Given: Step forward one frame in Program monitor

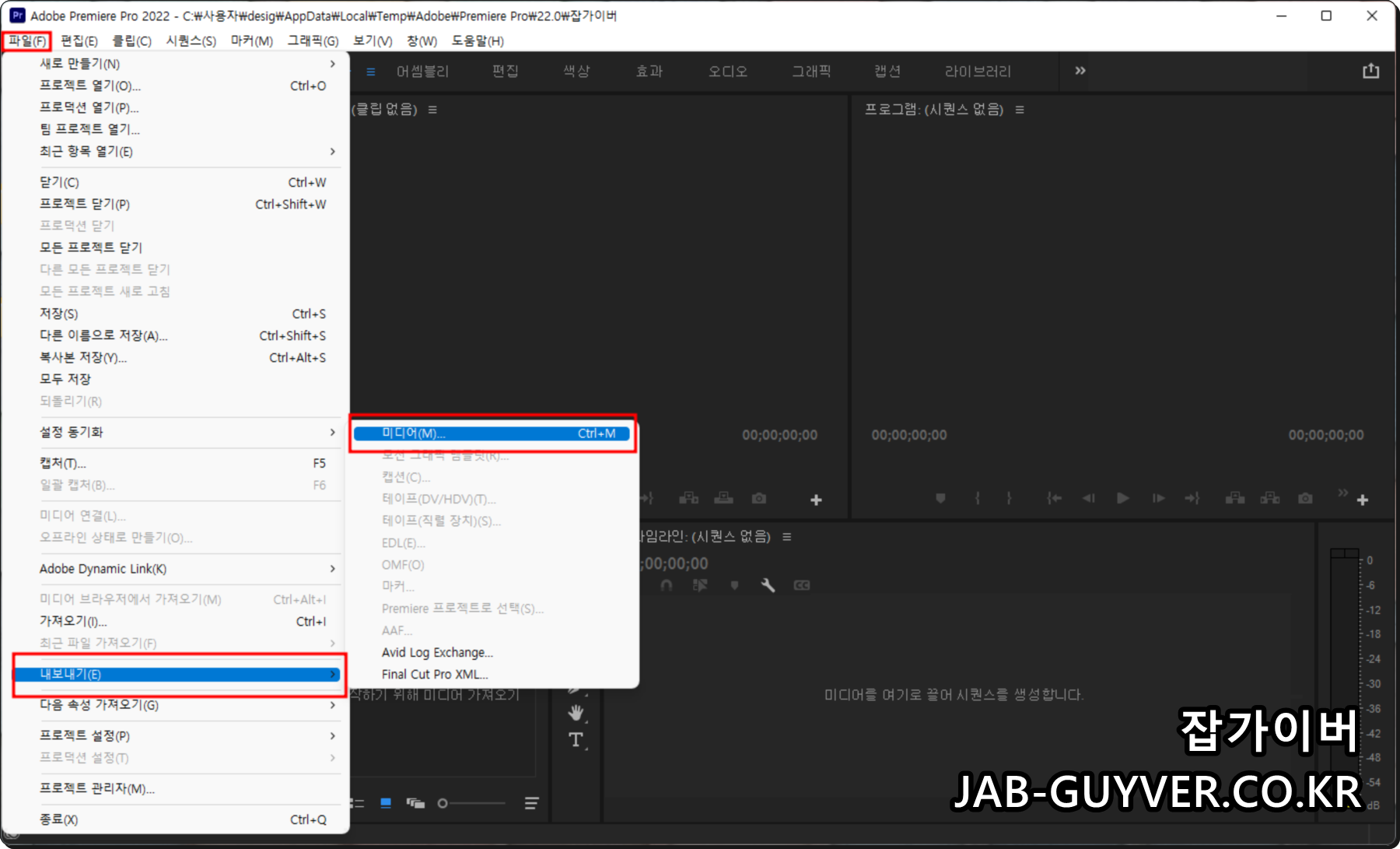Looking at the screenshot, I should (1158, 498).
